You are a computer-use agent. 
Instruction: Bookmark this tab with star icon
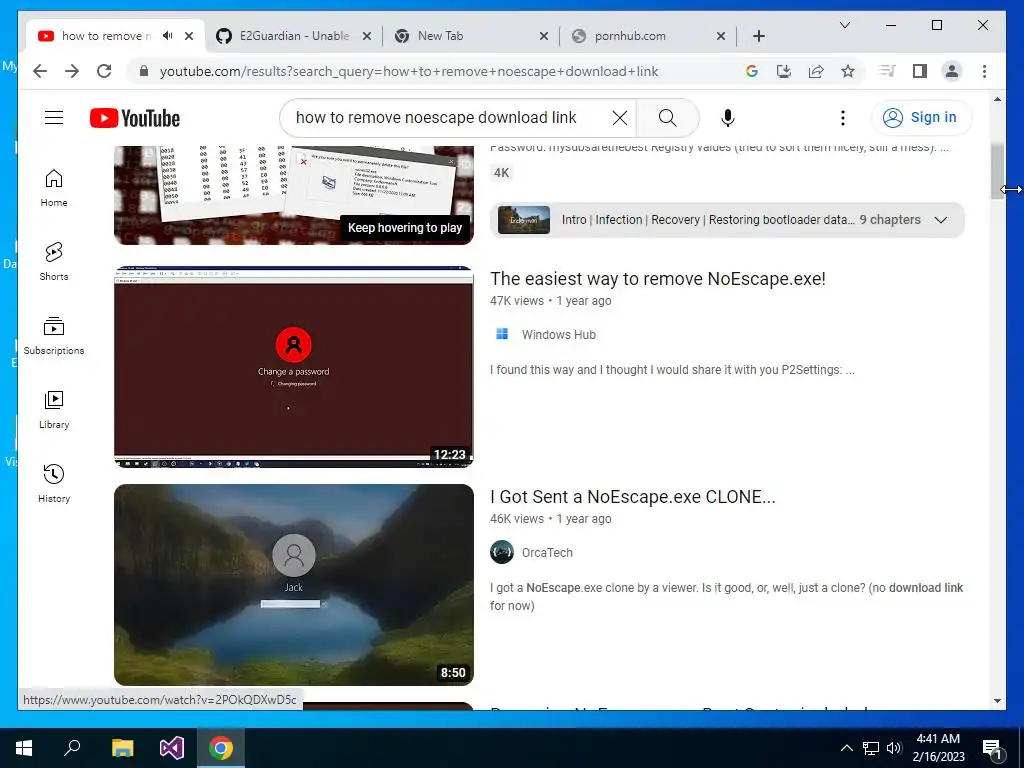coord(848,71)
